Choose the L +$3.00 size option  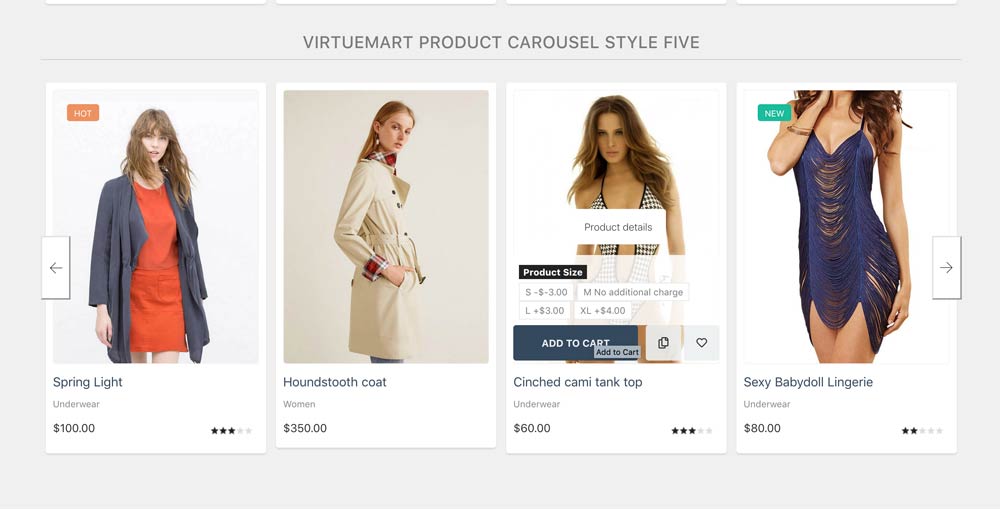tap(545, 311)
